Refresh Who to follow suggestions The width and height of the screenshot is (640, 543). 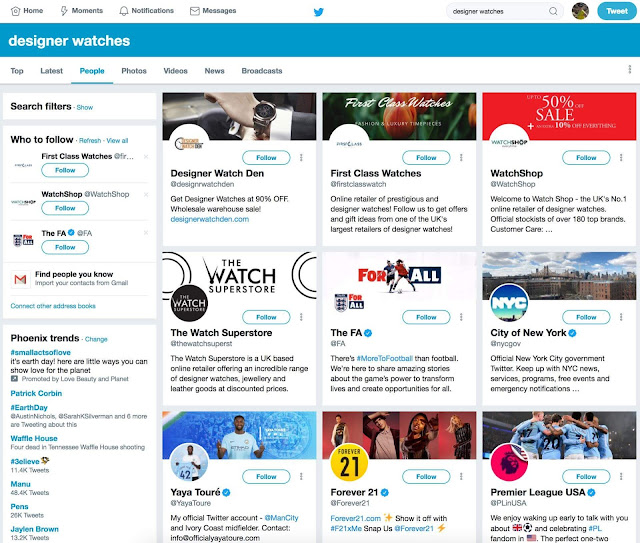pyautogui.click(x=90, y=140)
